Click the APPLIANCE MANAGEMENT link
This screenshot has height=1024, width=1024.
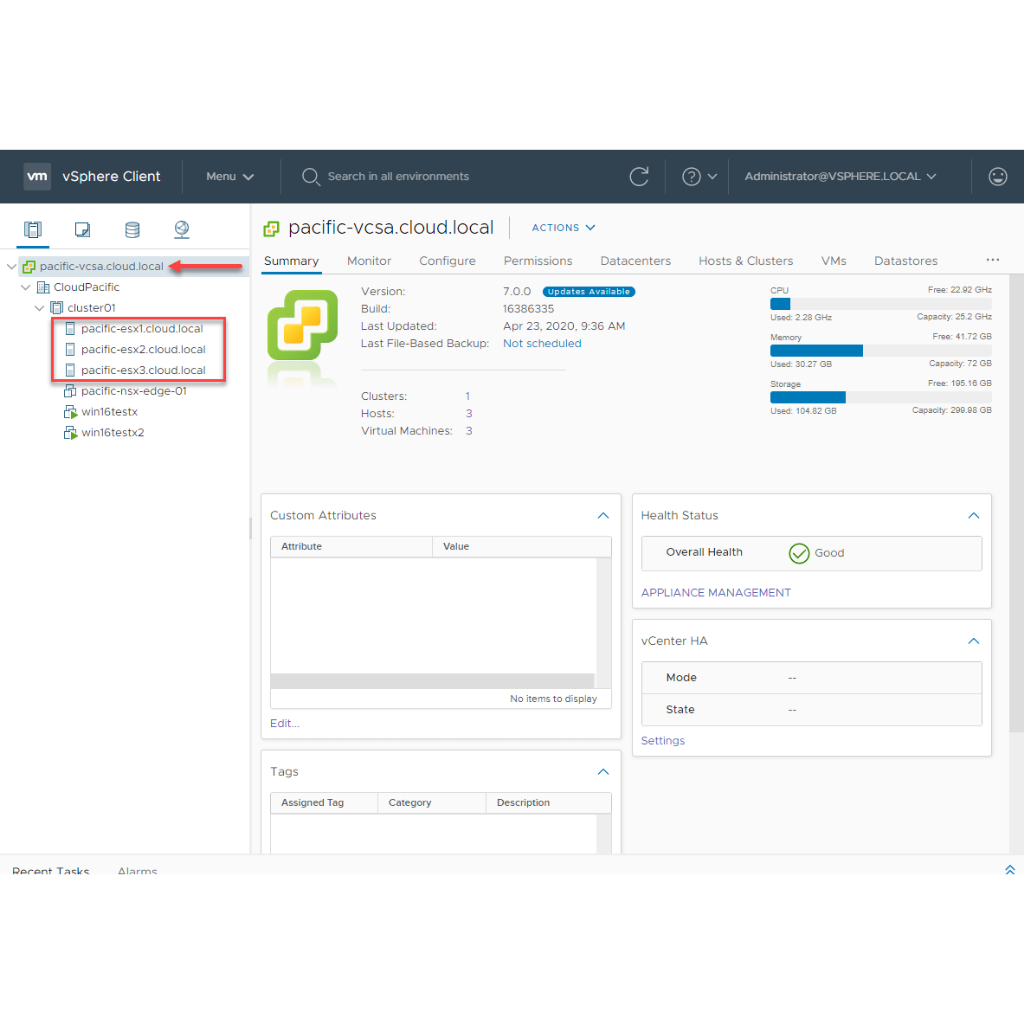(x=715, y=593)
